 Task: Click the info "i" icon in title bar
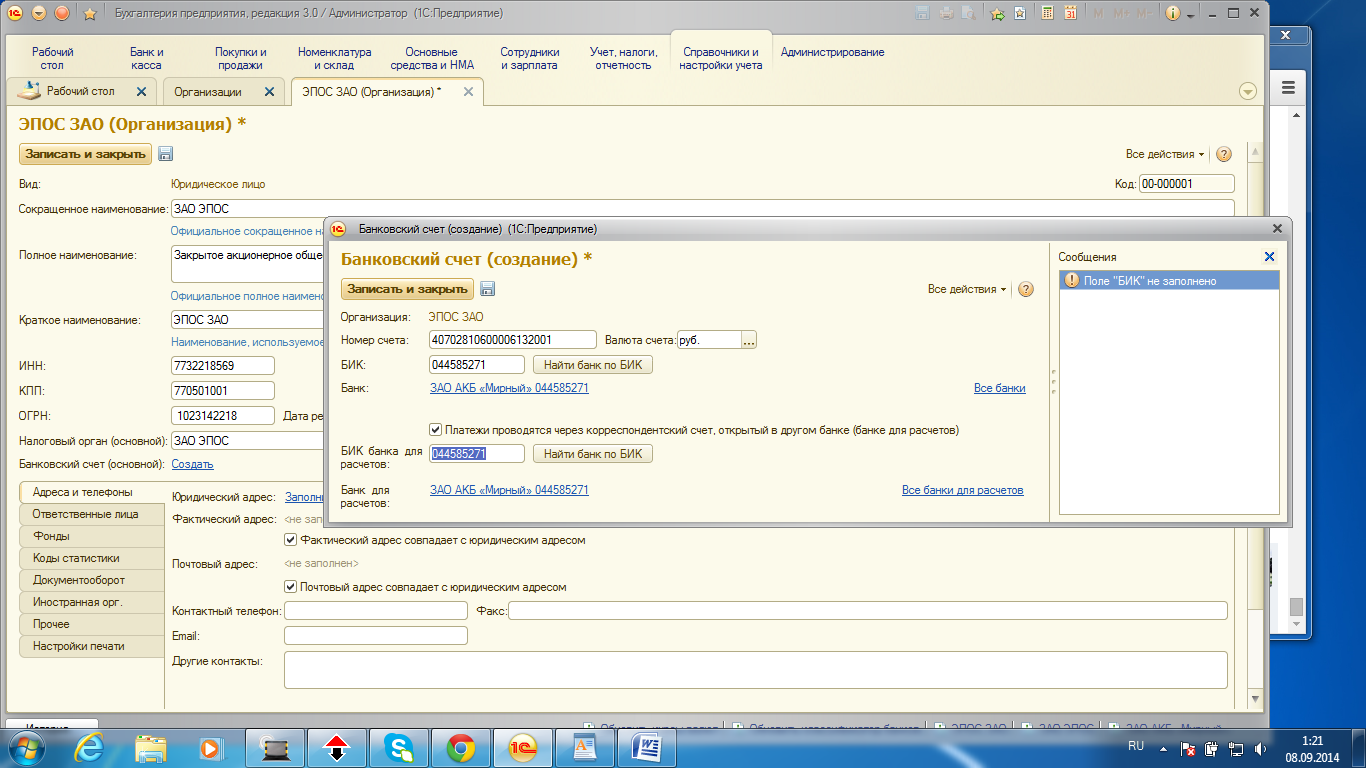1173,14
